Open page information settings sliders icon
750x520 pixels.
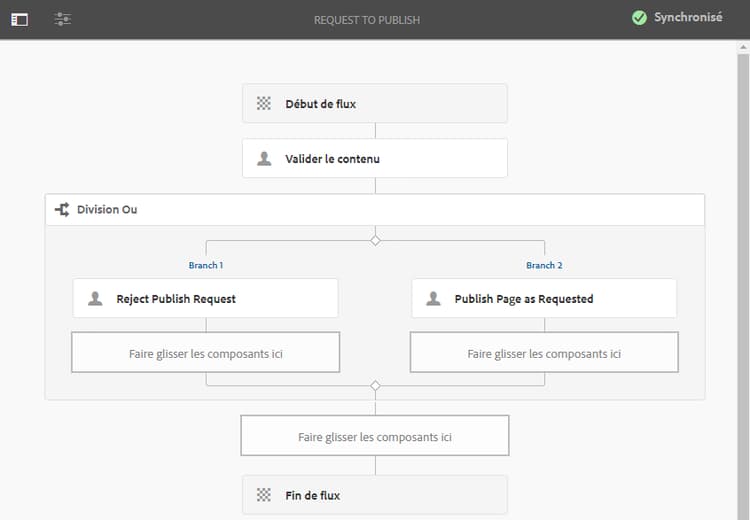(x=62, y=19)
